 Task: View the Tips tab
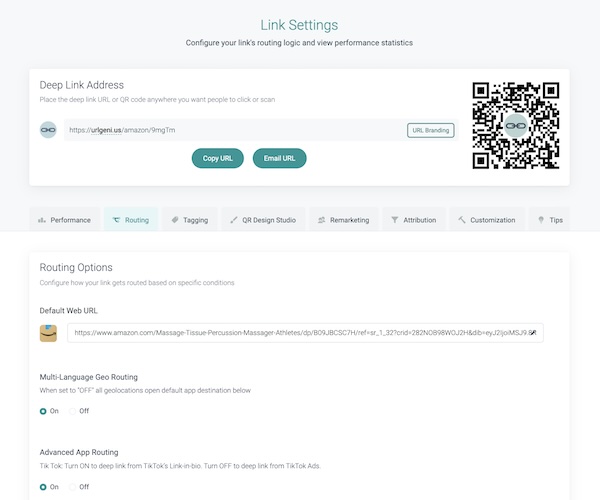point(549,220)
